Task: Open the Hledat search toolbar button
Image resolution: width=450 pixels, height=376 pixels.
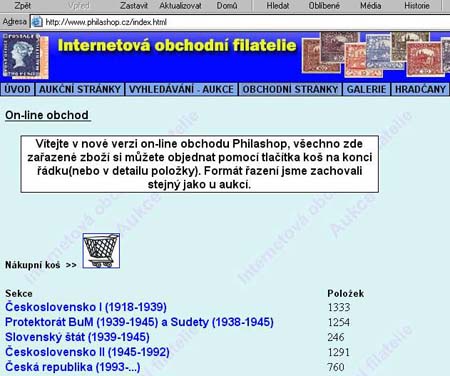Action: [278, 6]
